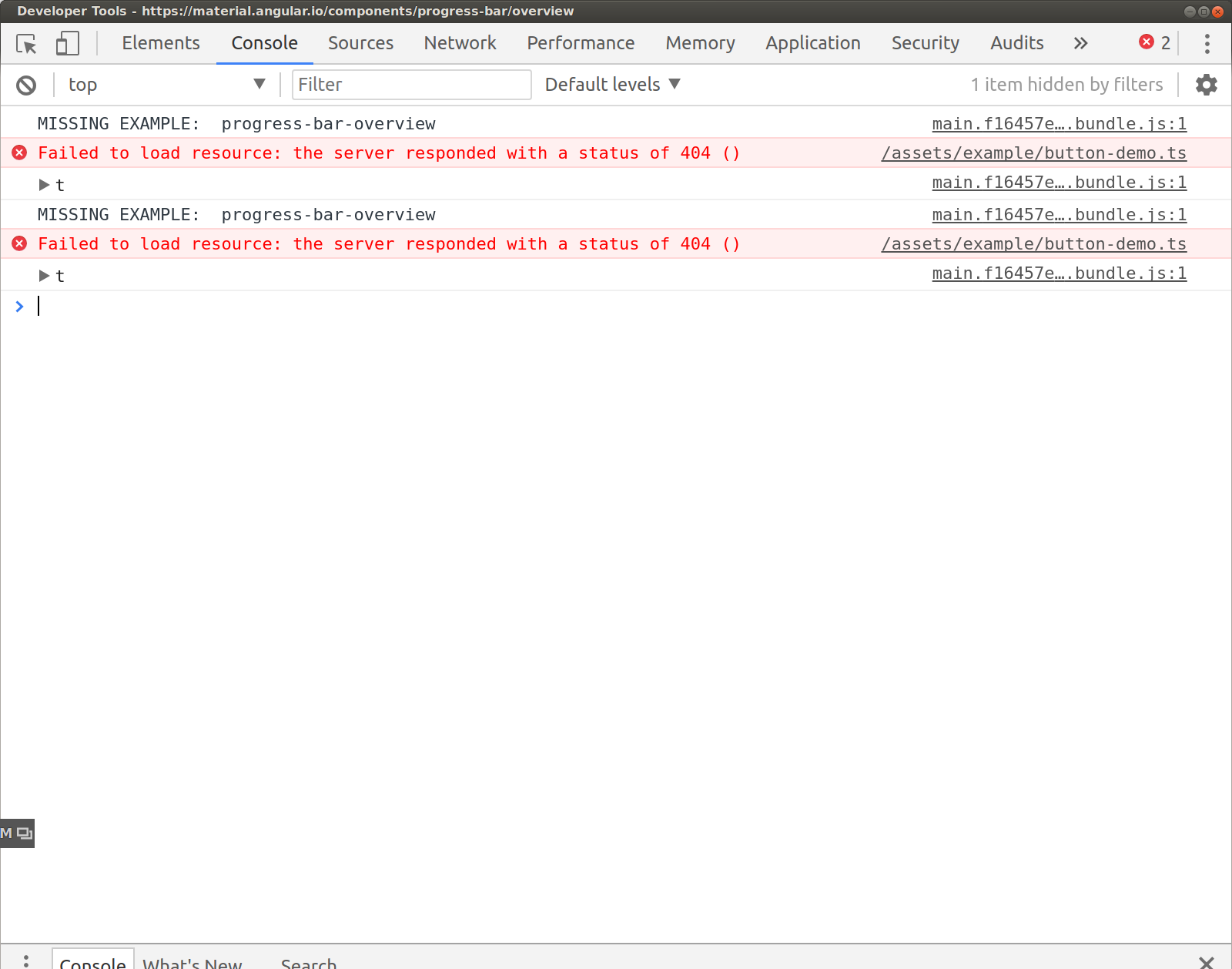Screen dimensions: 1232x969
Task: Select the What's New drawer tab
Action: coord(192,963)
